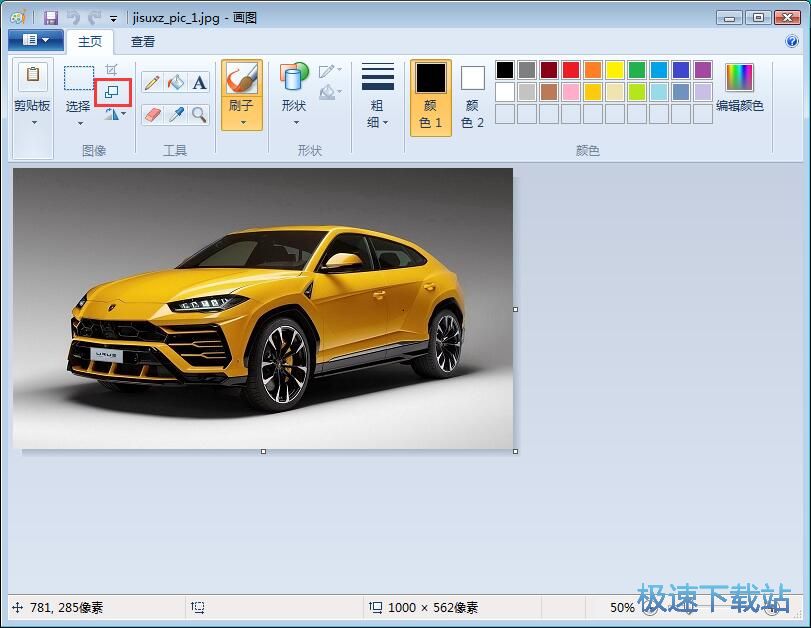Switch to the 主页 tab
The image size is (811, 628).
[x=90, y=41]
